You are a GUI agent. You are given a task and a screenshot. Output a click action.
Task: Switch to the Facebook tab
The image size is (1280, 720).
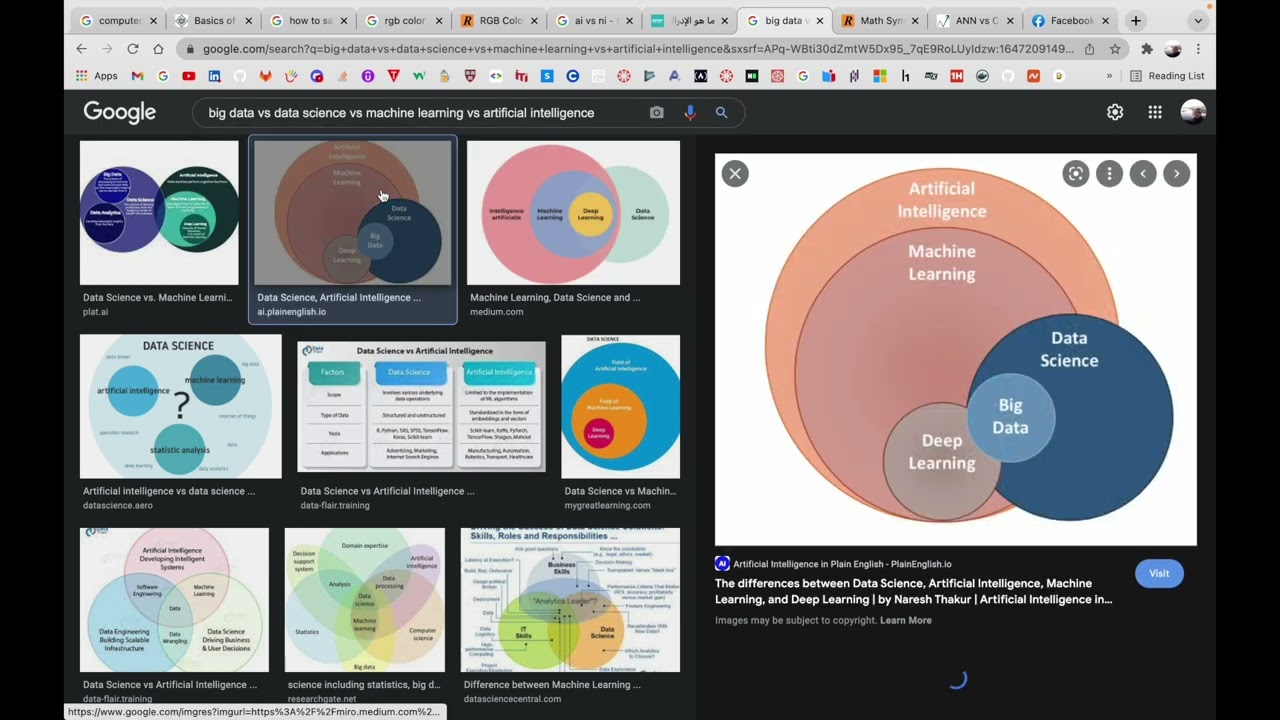coord(1069,20)
